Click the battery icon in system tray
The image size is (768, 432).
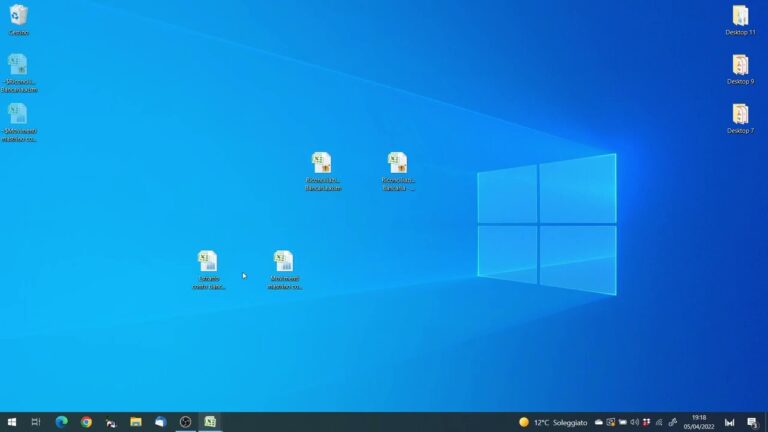pos(623,422)
